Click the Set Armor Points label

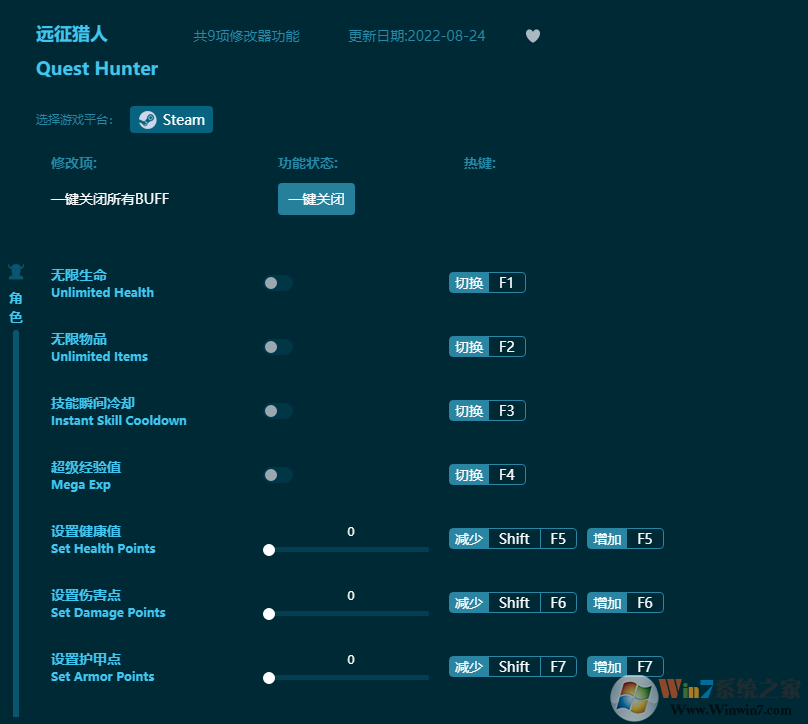pos(103,676)
